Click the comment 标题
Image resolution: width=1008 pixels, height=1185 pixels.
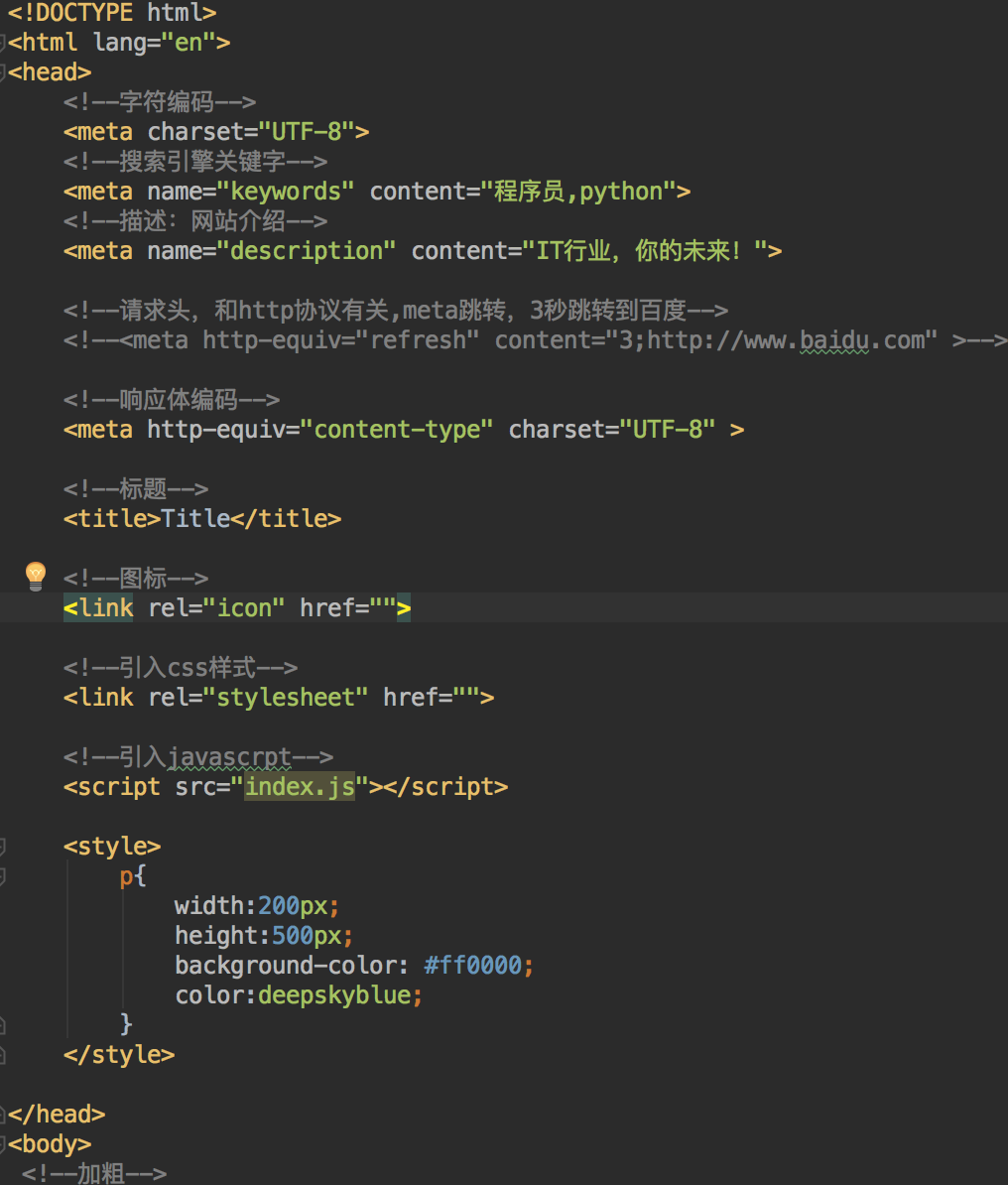tap(136, 489)
